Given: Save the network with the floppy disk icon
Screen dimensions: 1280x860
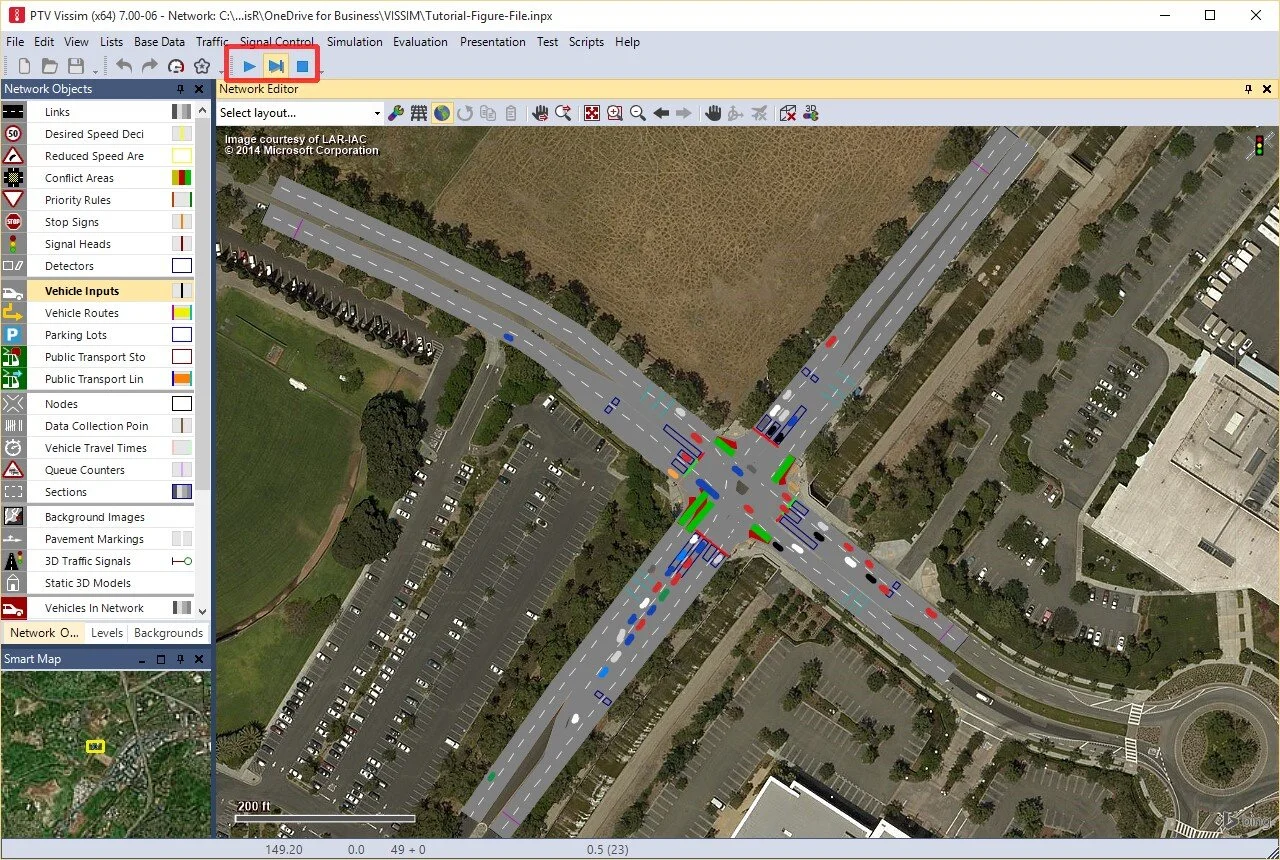Looking at the screenshot, I should point(75,67).
